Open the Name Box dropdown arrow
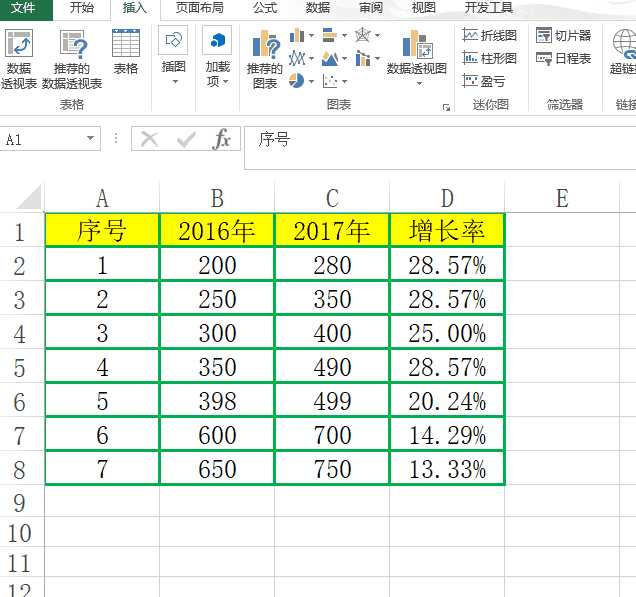 [90, 138]
